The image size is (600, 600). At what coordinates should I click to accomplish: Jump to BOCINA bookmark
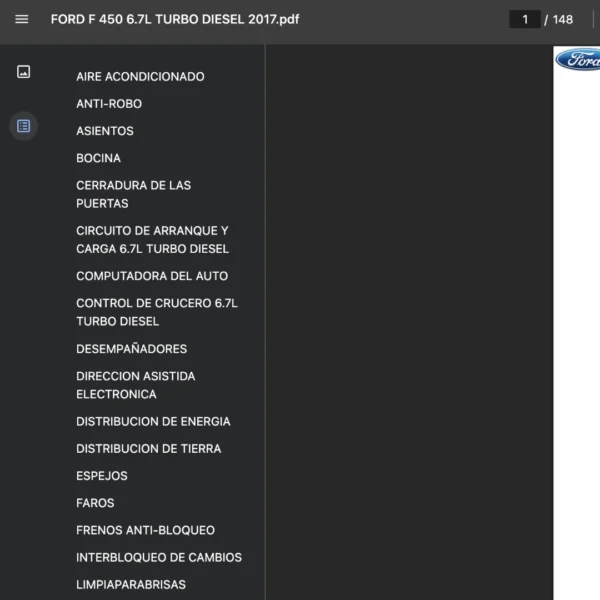click(x=98, y=158)
